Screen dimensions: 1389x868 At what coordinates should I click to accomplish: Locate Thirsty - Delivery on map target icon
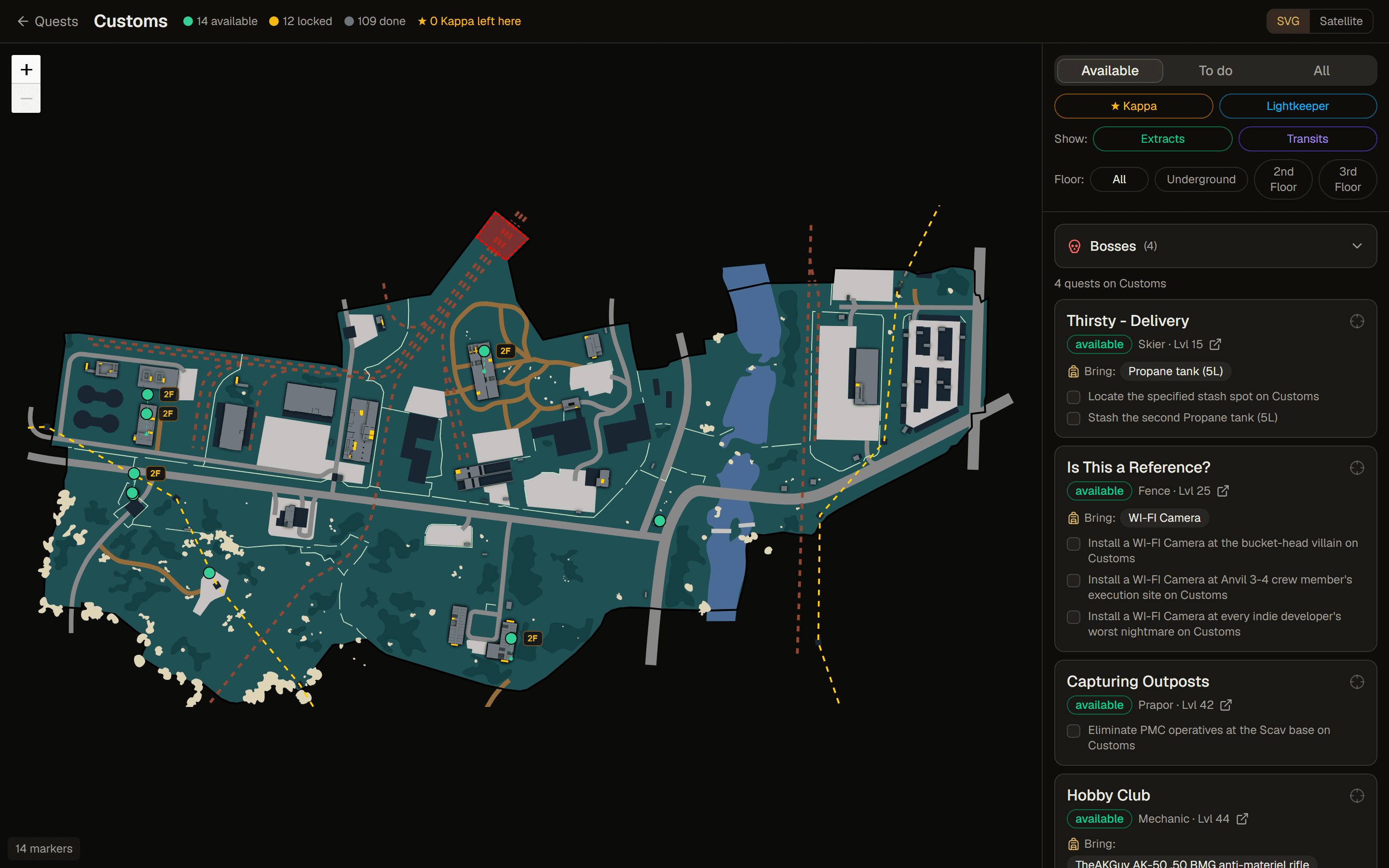pos(1357,321)
